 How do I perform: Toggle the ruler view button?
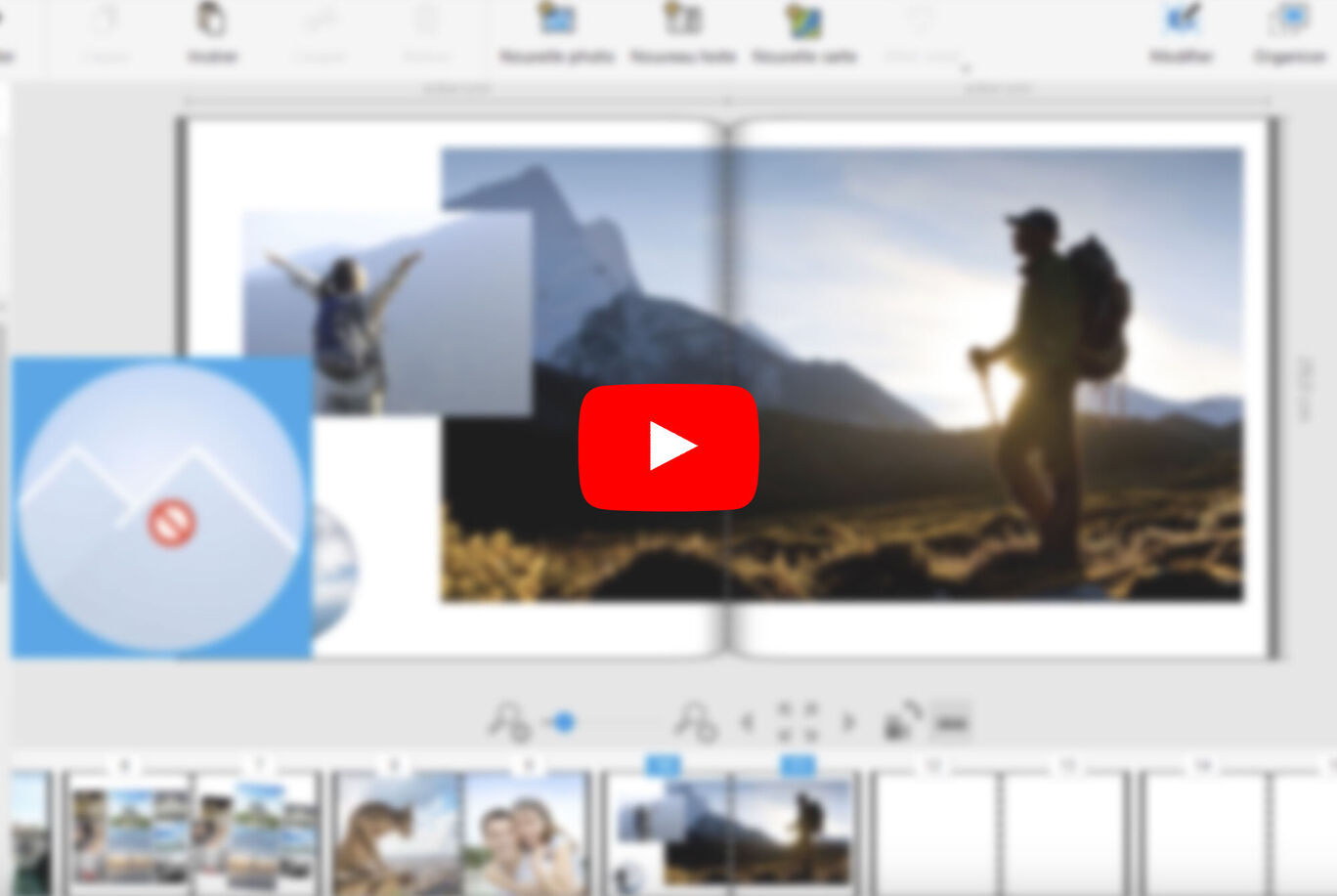click(x=952, y=722)
